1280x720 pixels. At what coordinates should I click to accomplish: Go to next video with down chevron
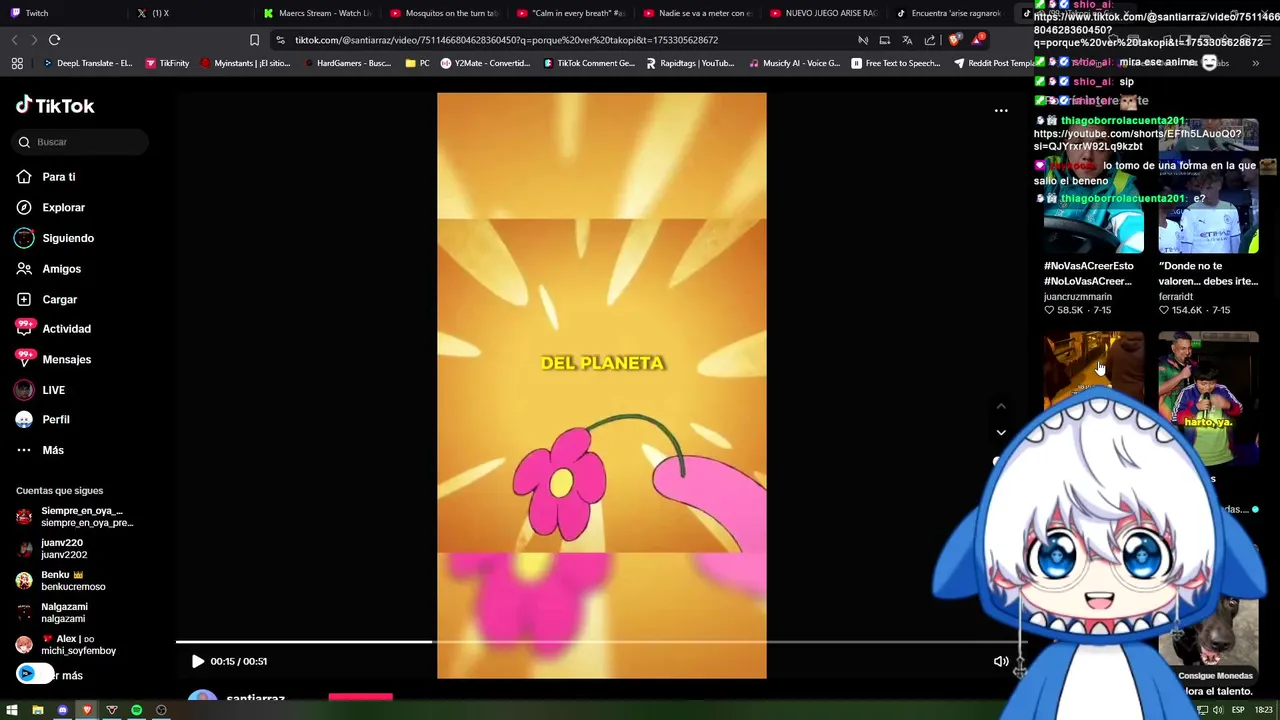[1001, 432]
